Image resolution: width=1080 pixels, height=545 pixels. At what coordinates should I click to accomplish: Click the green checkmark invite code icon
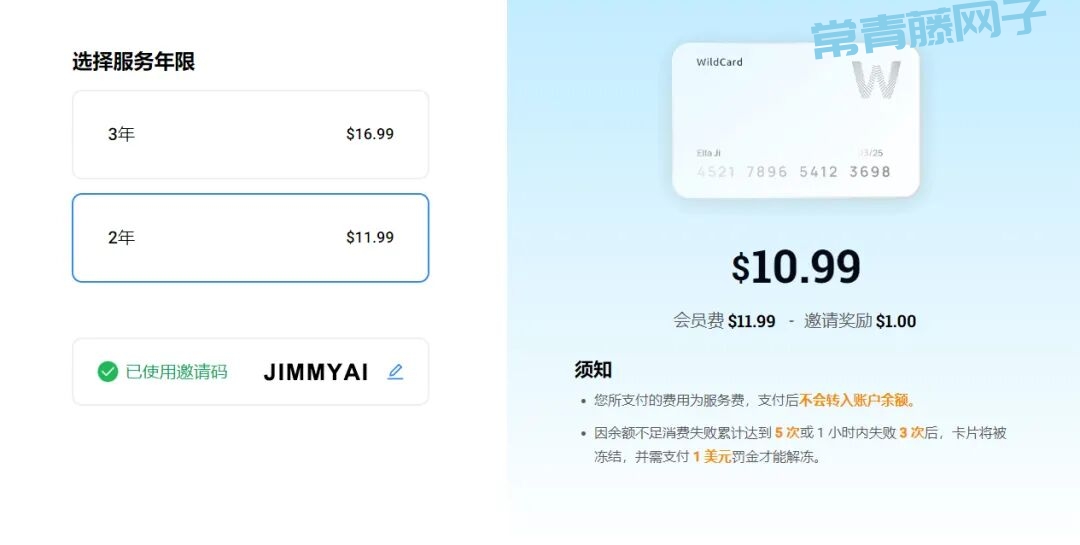(x=107, y=372)
